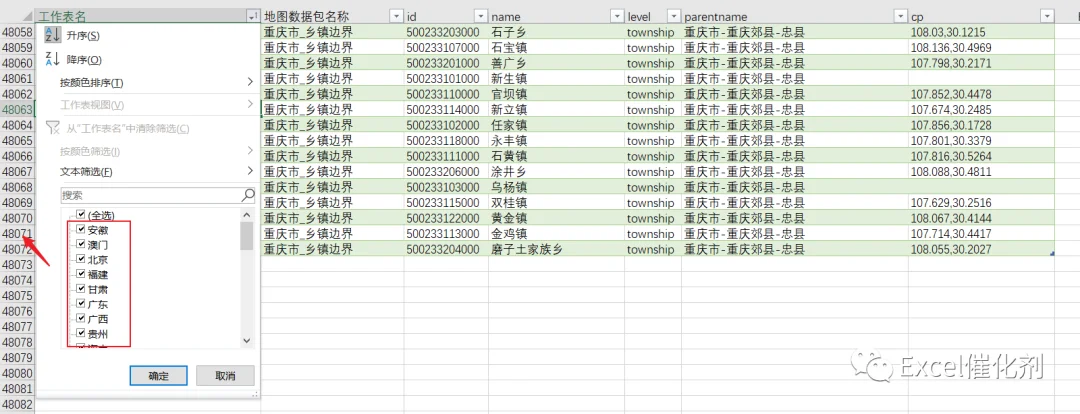1080x414 pixels.
Task: Click the 确定 confirm button
Action: pyautogui.click(x=158, y=376)
